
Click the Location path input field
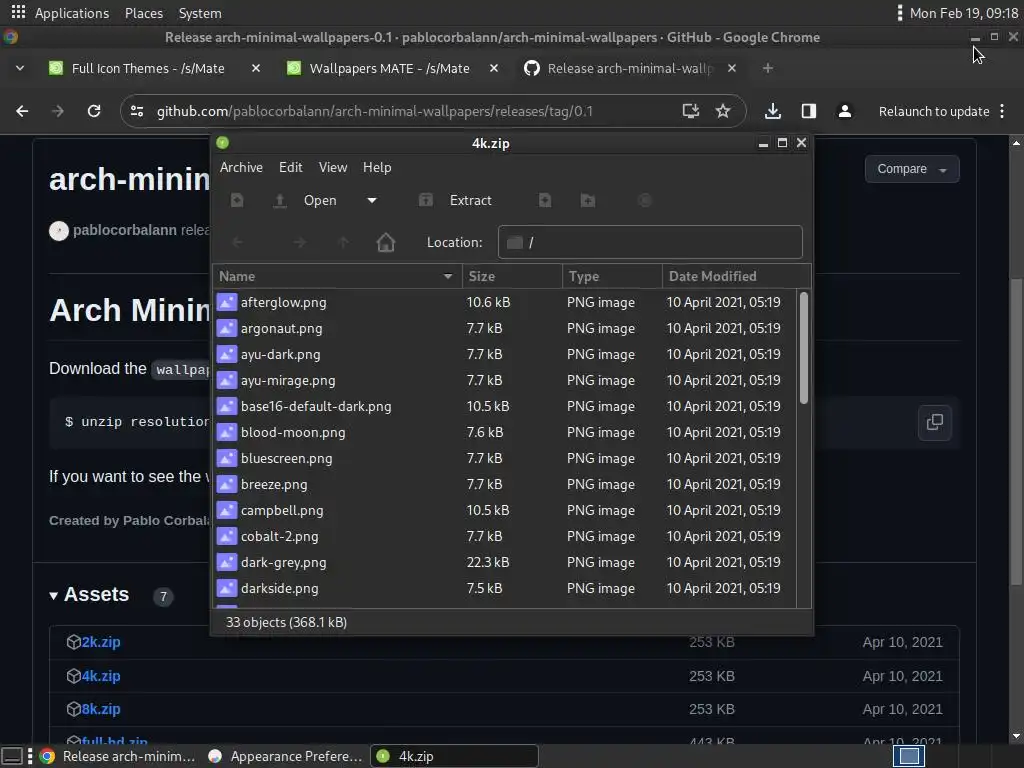pos(650,242)
